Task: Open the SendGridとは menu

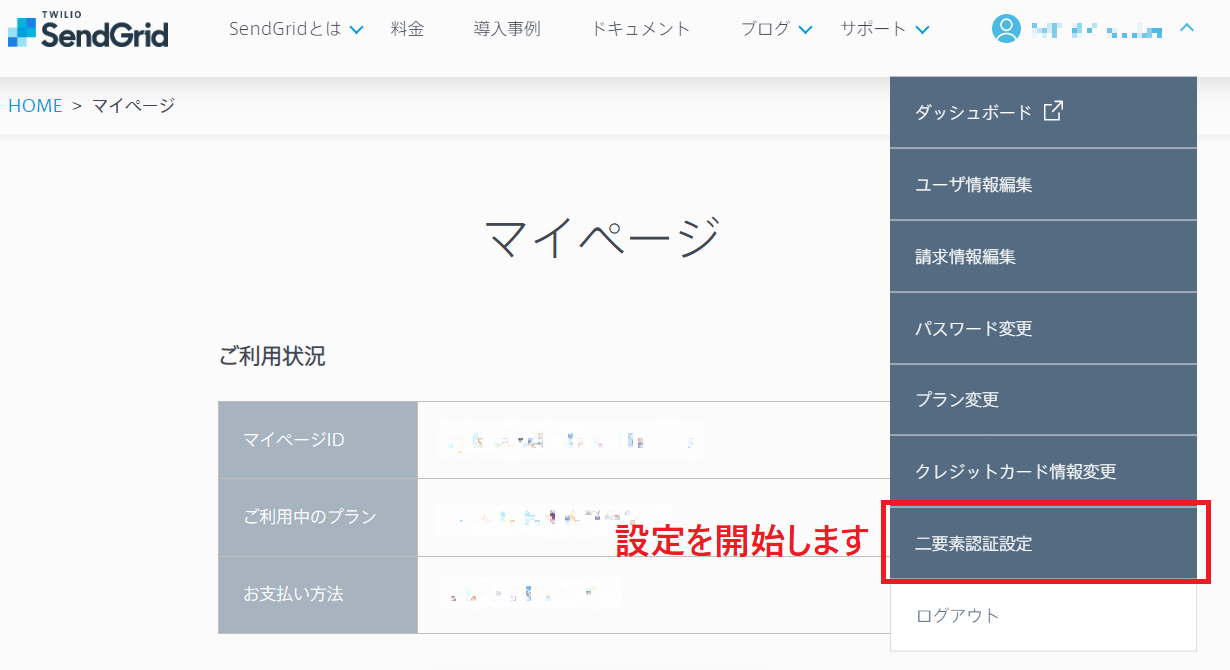Action: pos(285,29)
